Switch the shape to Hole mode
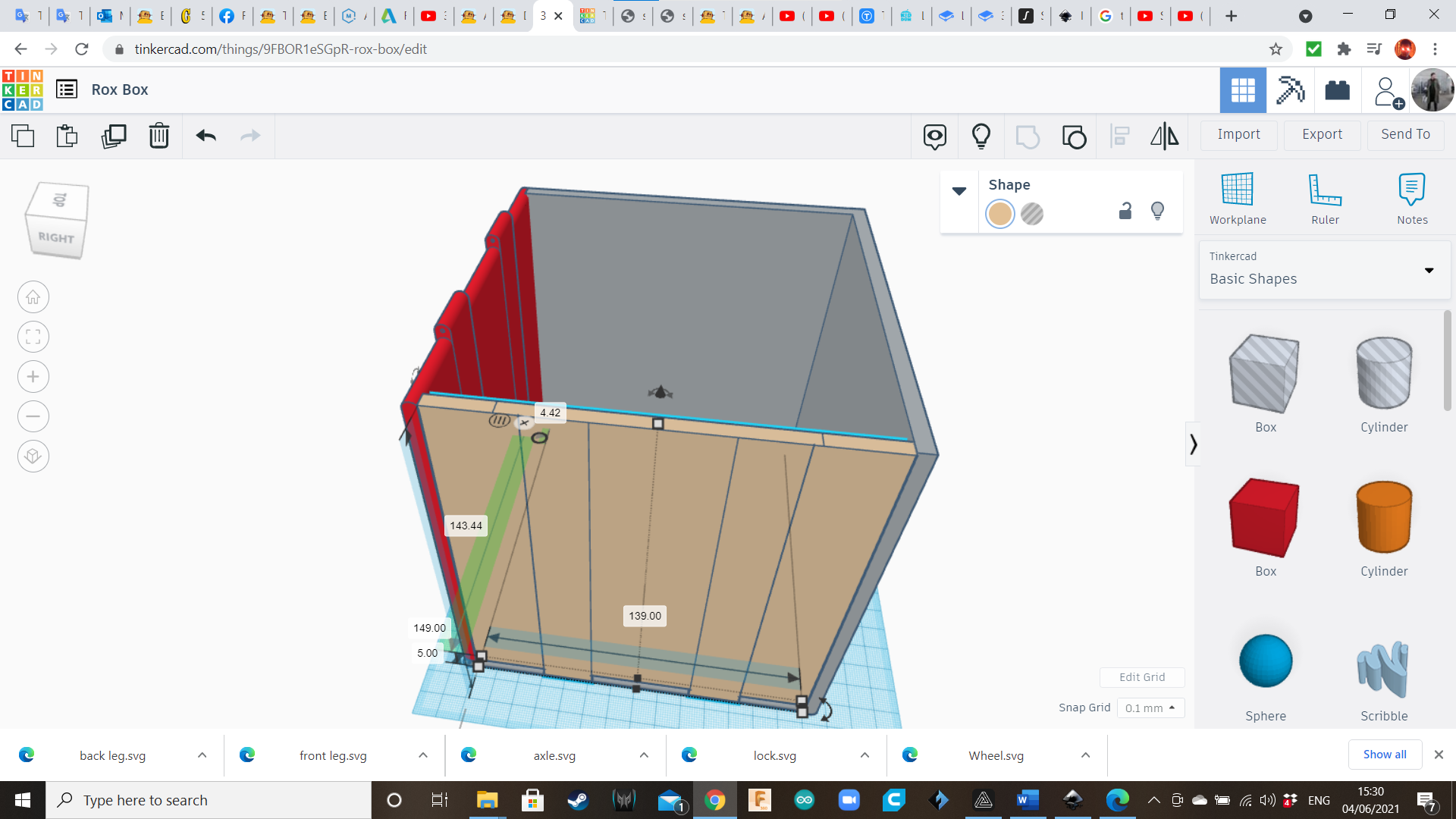 [x=1033, y=214]
